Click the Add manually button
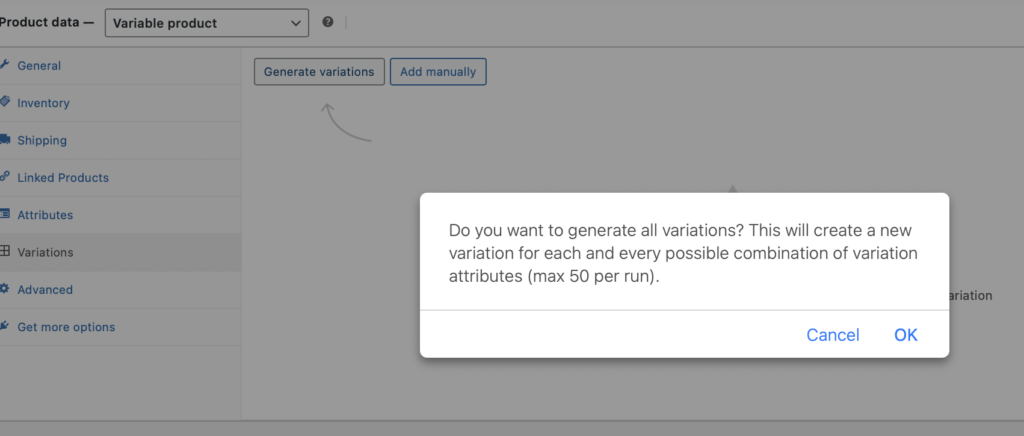Viewport: 1024px width, 436px height. point(438,72)
